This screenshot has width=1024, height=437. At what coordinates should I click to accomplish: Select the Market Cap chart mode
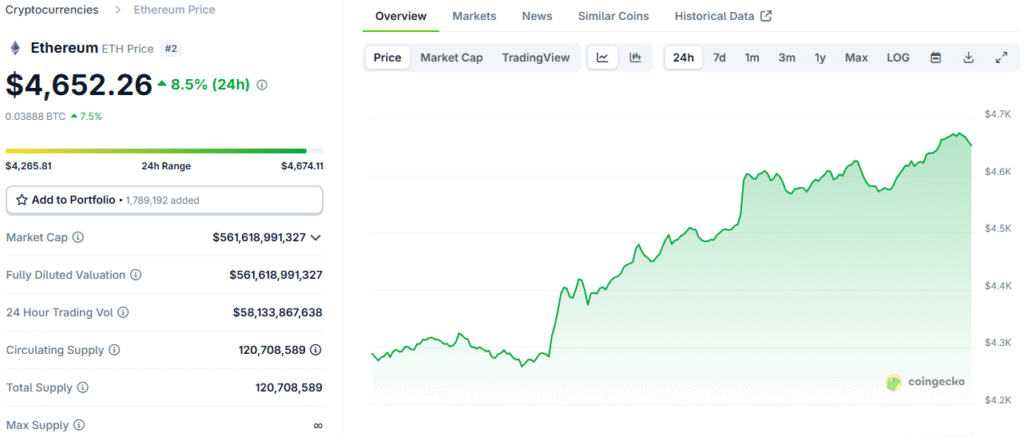click(451, 57)
